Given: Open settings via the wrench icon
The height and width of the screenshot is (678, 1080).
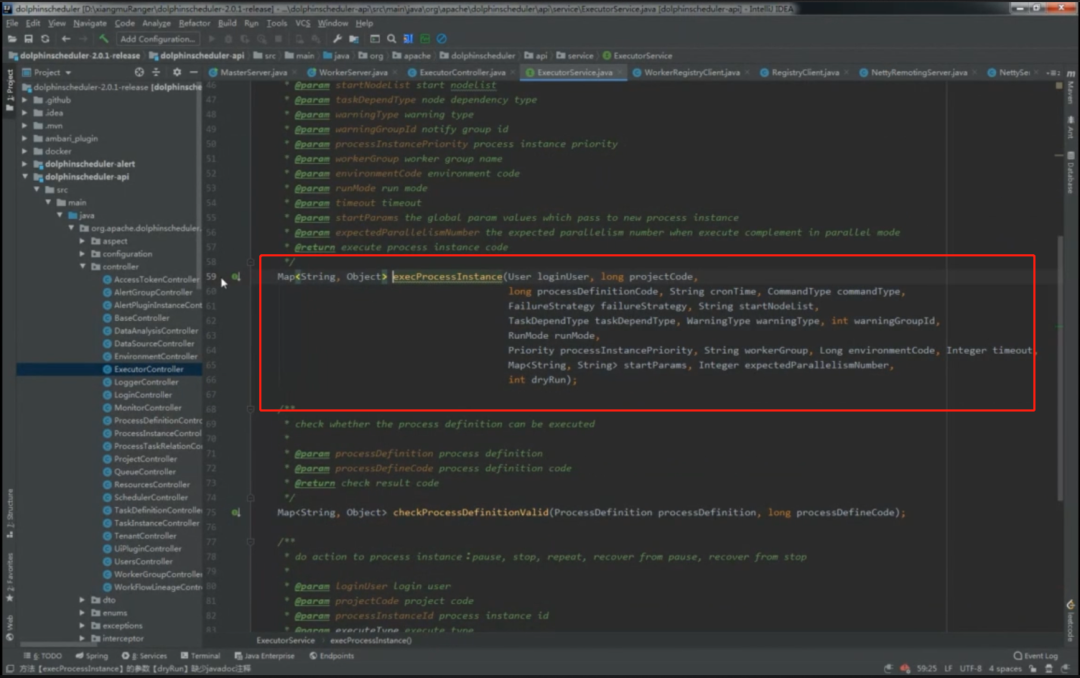Looking at the screenshot, I should 337,39.
